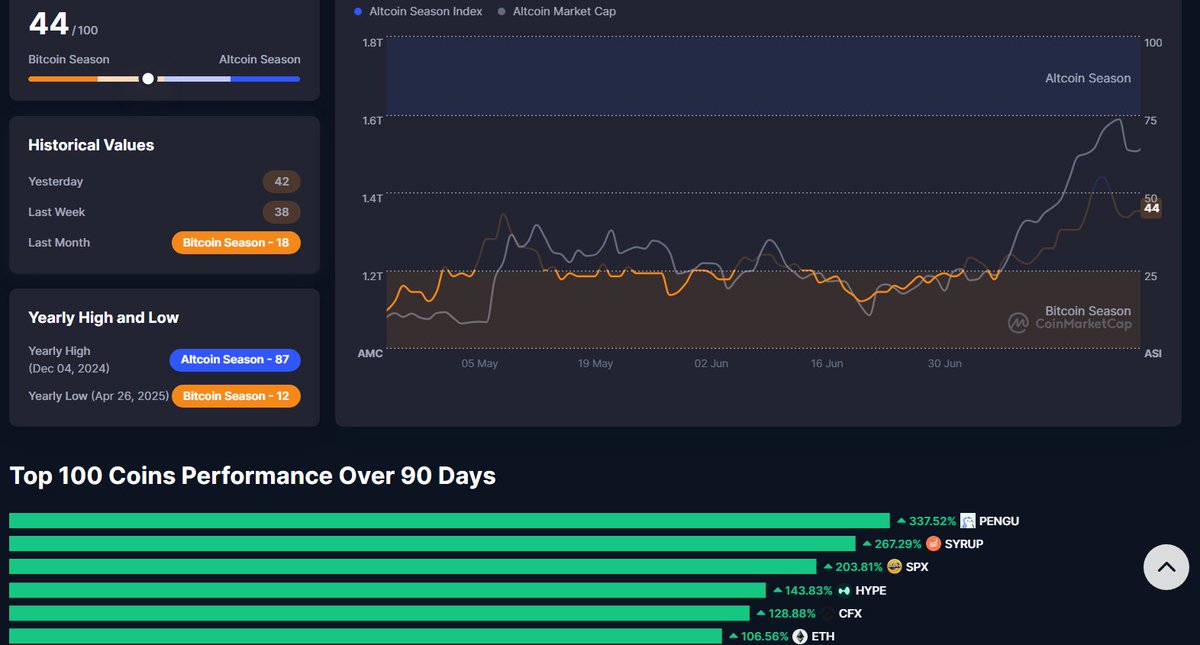The height and width of the screenshot is (645, 1200).
Task: Click 'Altcoin Season' zone label in chart
Action: 1088,78
